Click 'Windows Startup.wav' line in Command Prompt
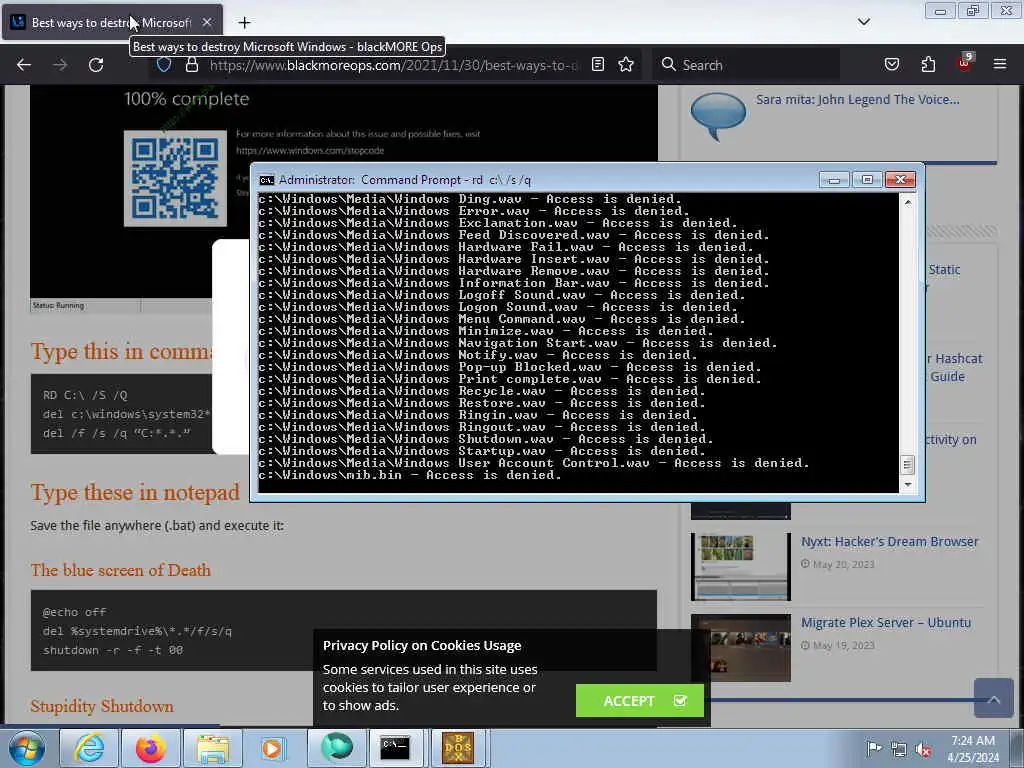 (x=482, y=451)
